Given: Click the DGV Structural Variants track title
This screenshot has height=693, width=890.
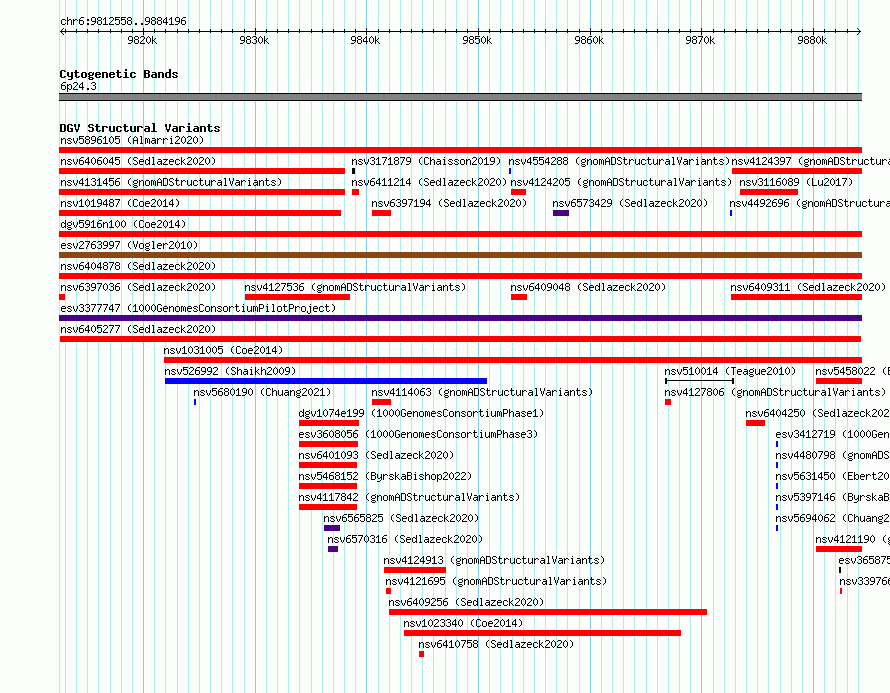Looking at the screenshot, I should pos(140,128).
